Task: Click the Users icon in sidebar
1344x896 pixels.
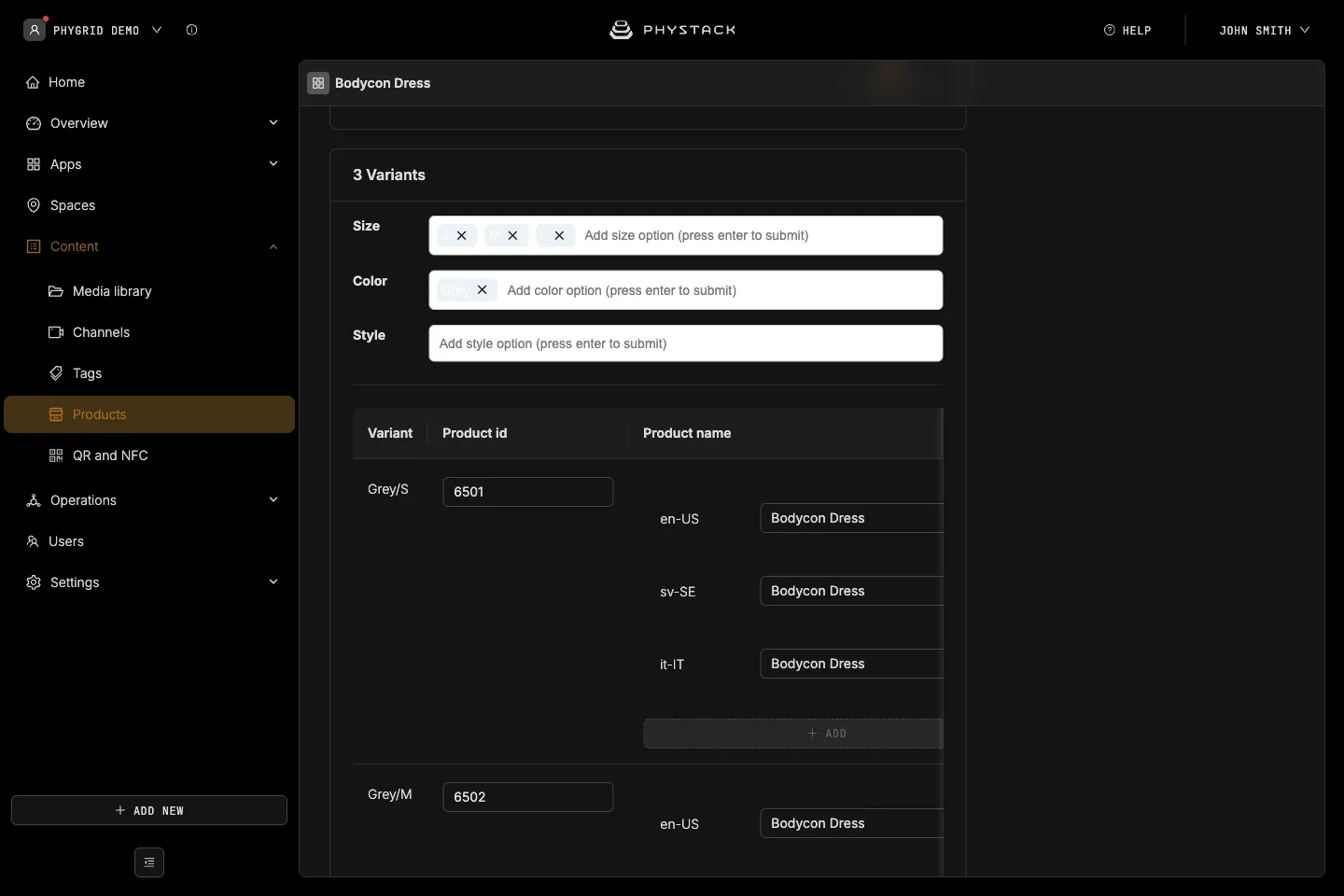Action: [x=33, y=541]
